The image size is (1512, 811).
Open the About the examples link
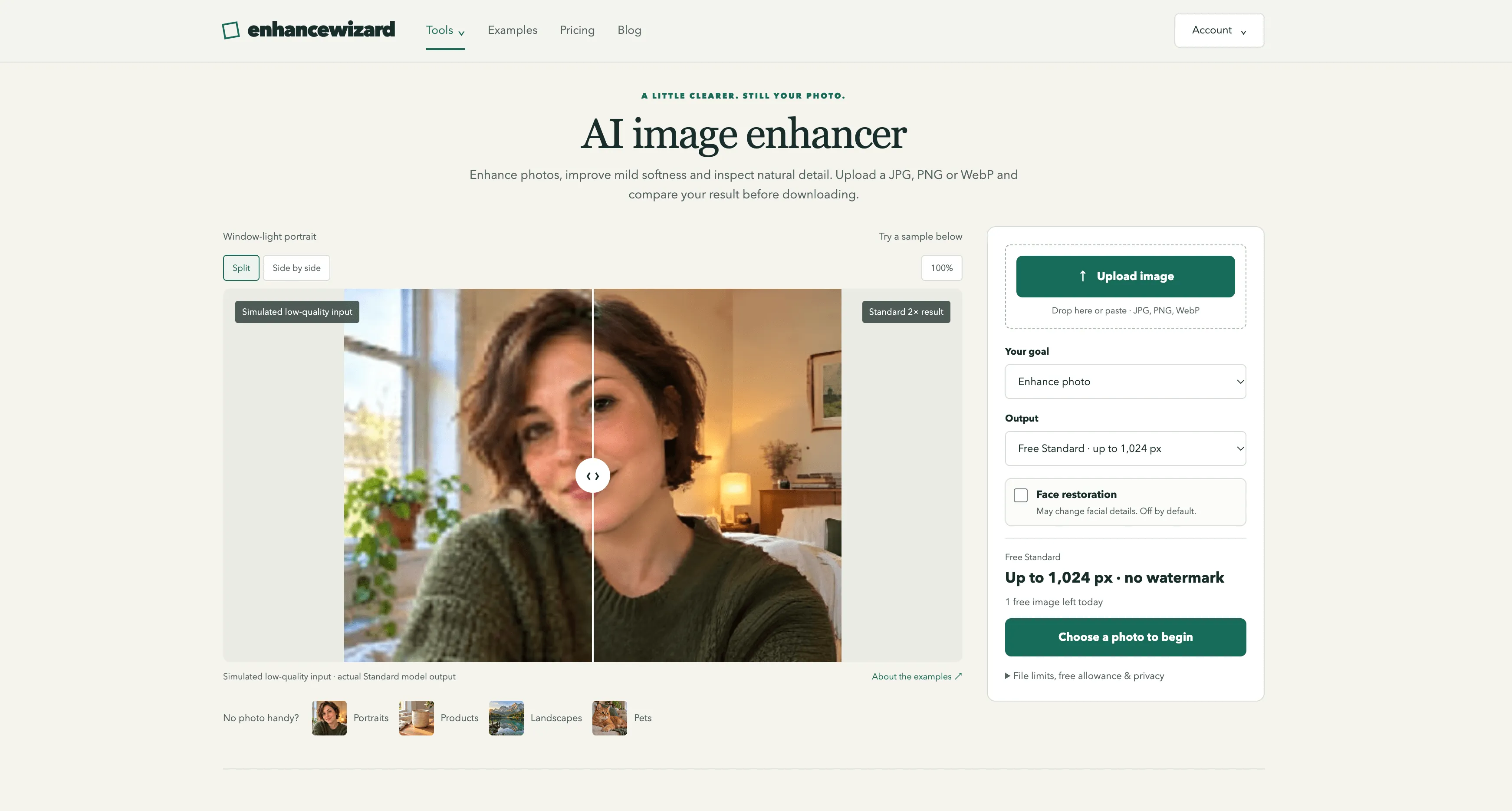[x=916, y=676]
